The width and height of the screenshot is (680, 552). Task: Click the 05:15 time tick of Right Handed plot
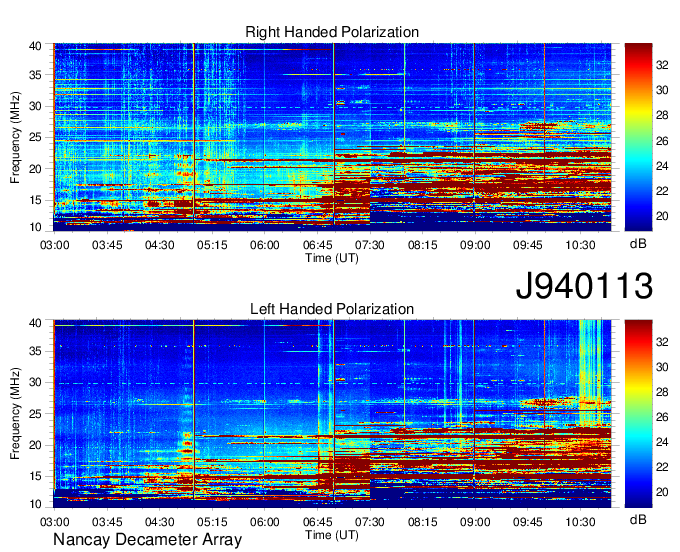tap(212, 245)
